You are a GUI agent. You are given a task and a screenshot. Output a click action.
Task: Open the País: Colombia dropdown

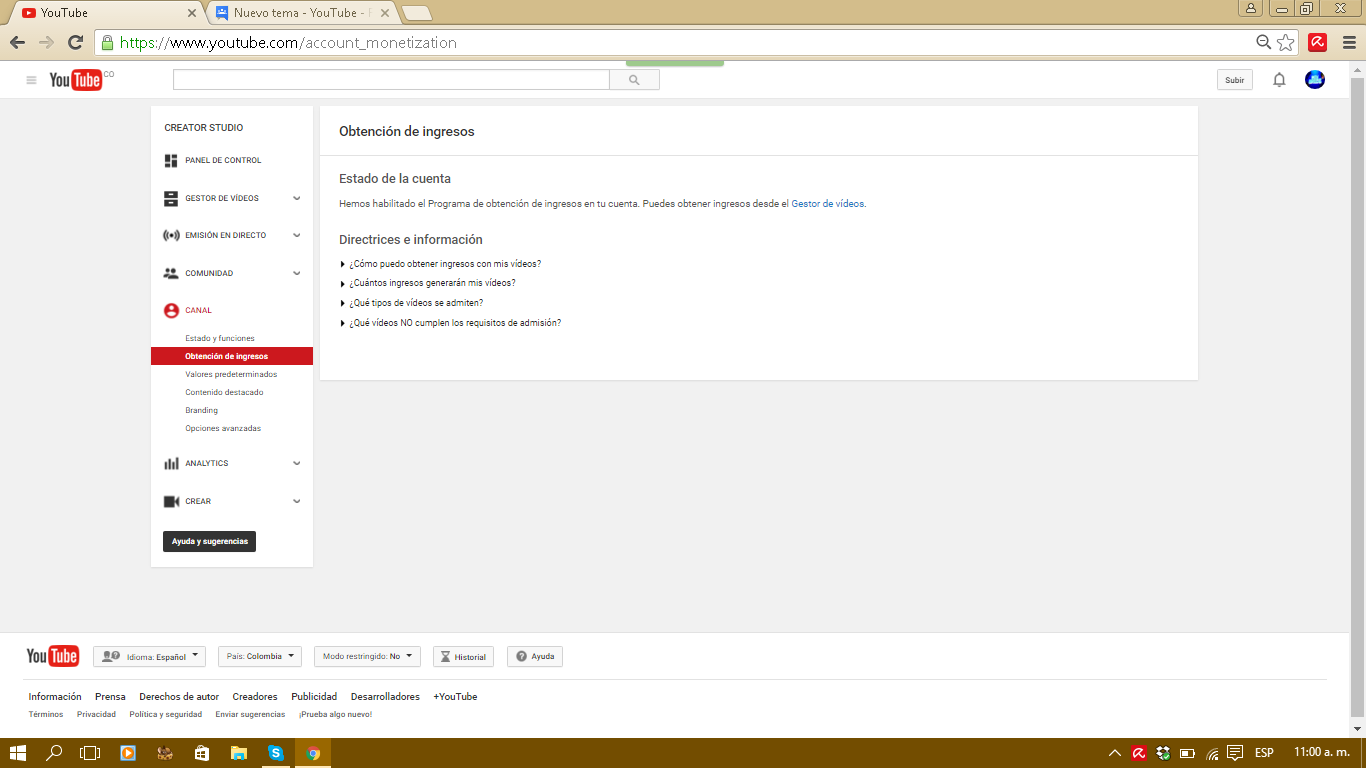click(260, 657)
